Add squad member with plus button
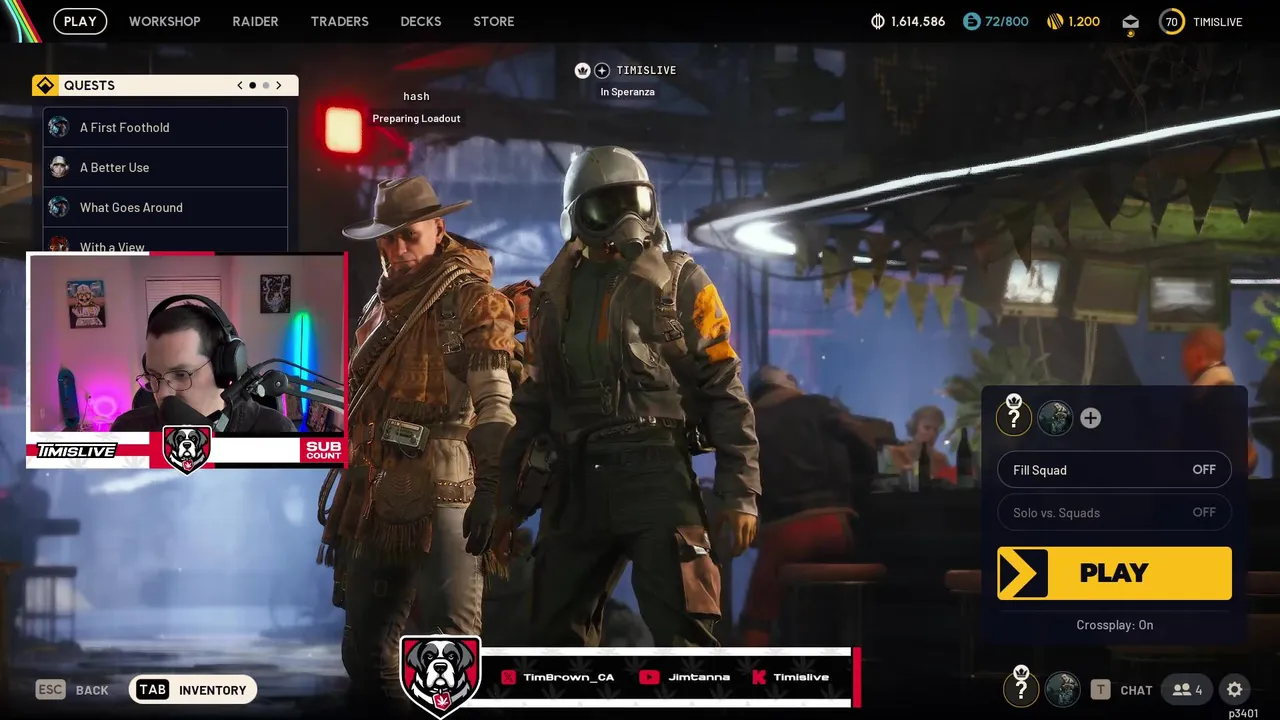 coord(1090,418)
